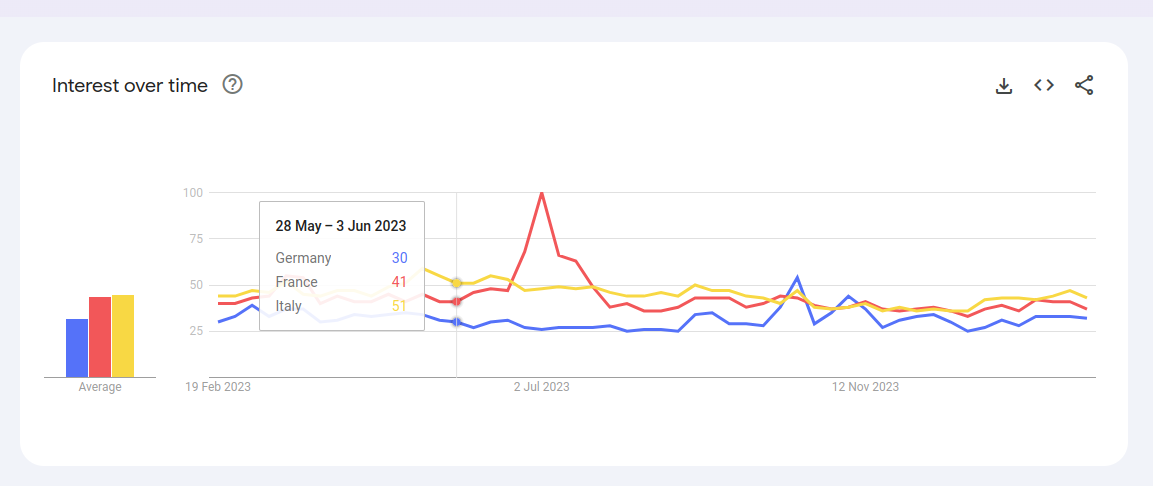Click the Italy value 51 in tooltip

coord(399,306)
